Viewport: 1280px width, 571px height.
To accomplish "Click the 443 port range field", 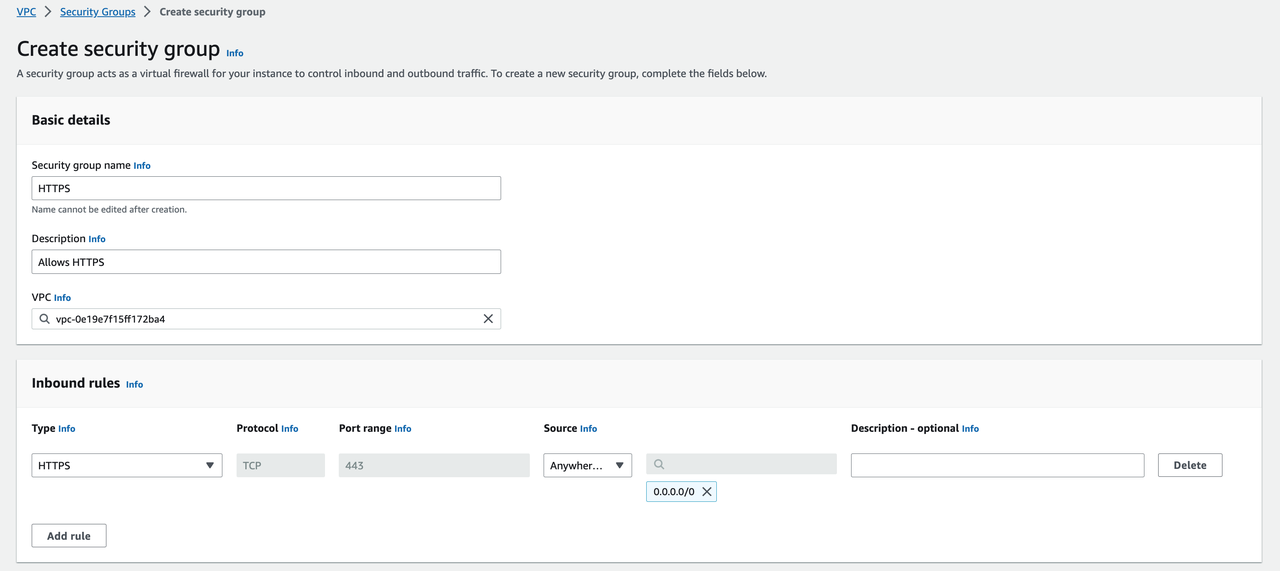I will click(434, 465).
